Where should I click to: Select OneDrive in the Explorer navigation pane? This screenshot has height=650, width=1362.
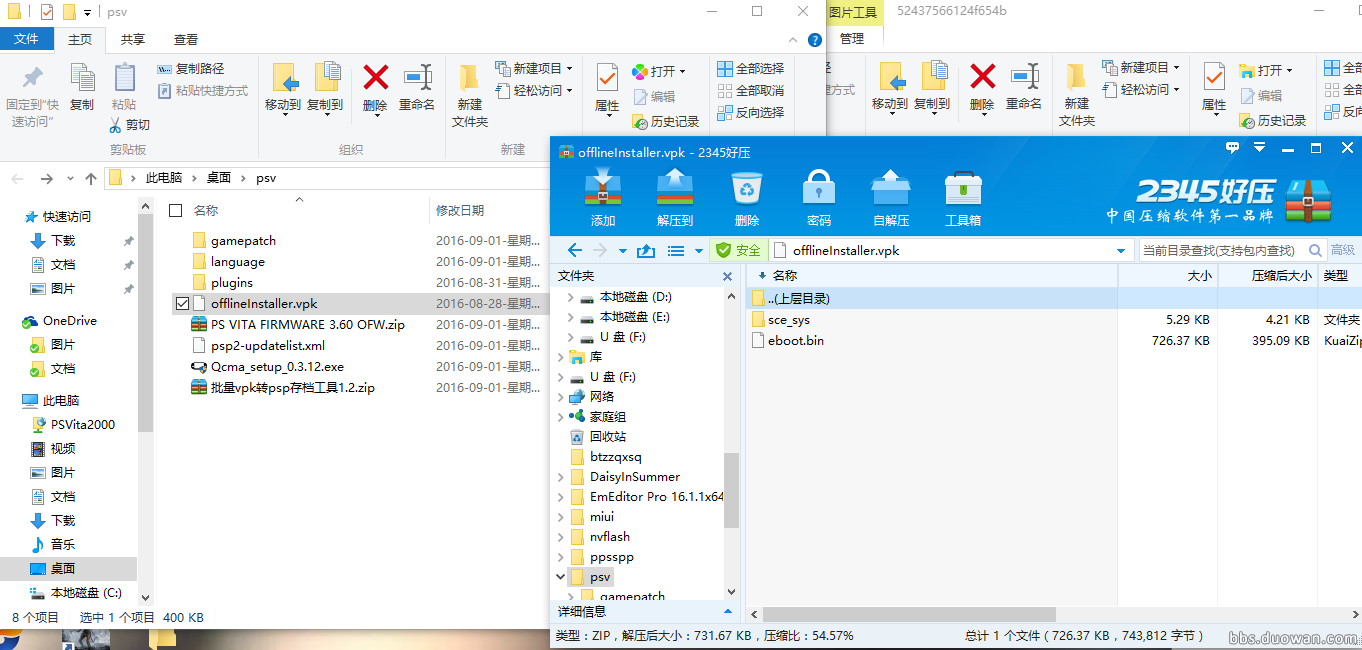pyautogui.click(x=69, y=321)
